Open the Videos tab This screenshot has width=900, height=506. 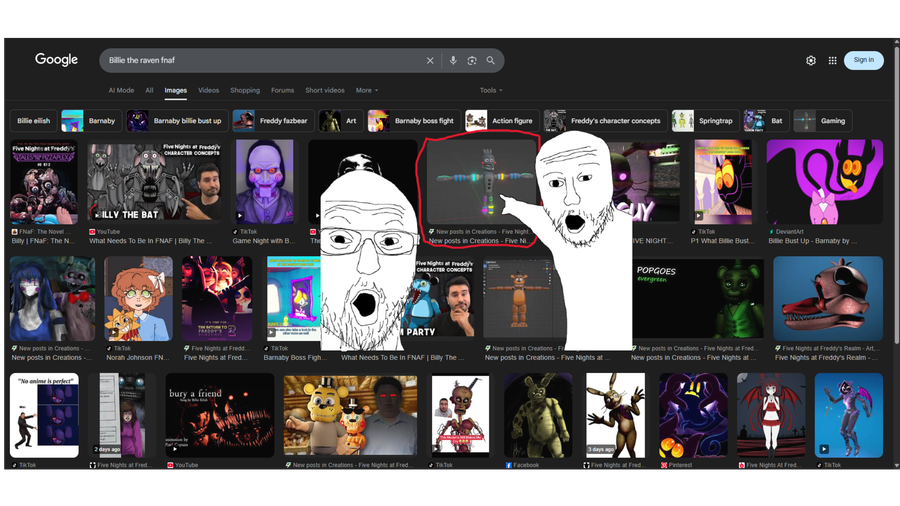click(208, 90)
